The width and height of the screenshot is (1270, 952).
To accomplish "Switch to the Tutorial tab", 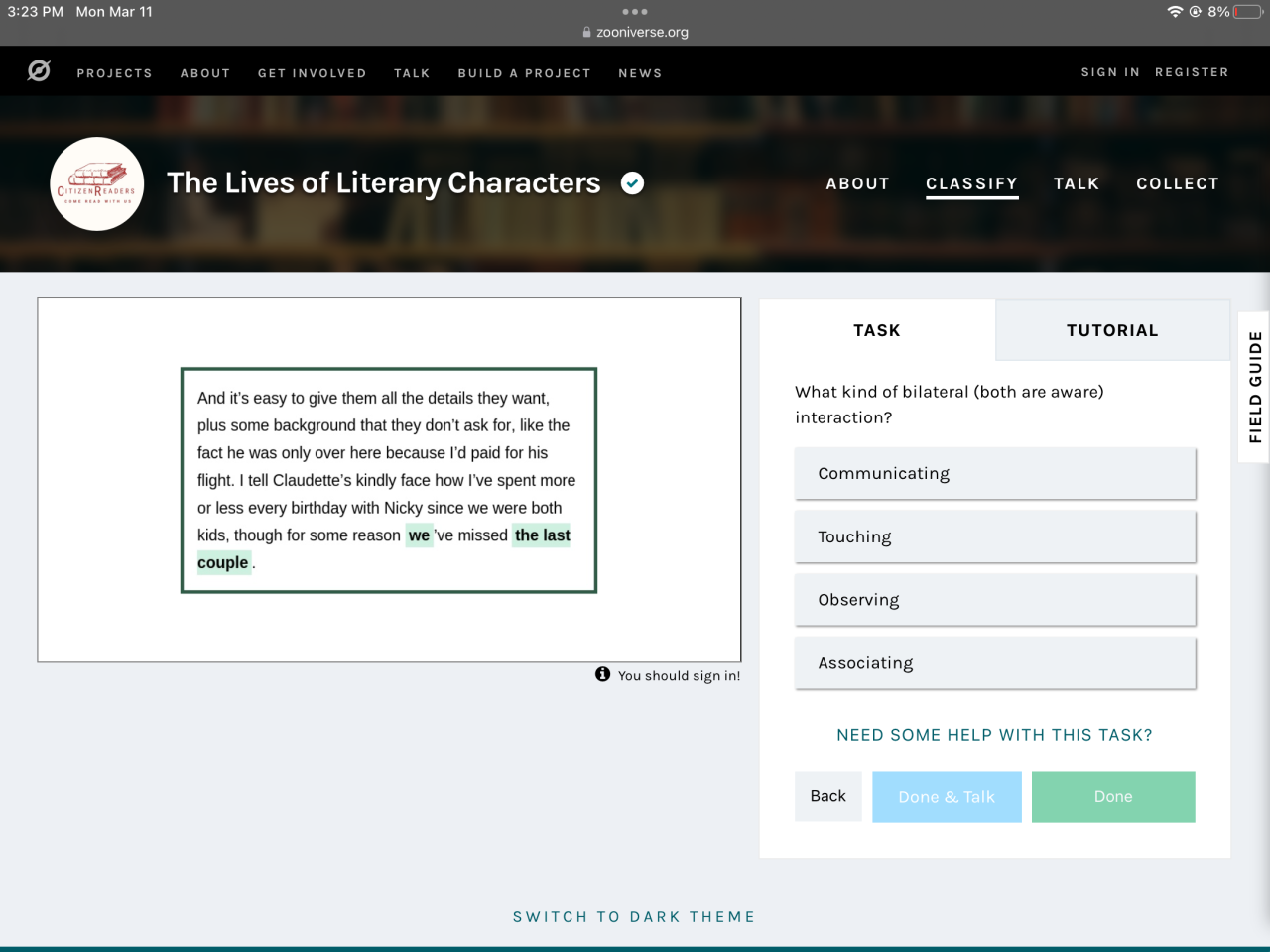I will pos(1112,330).
